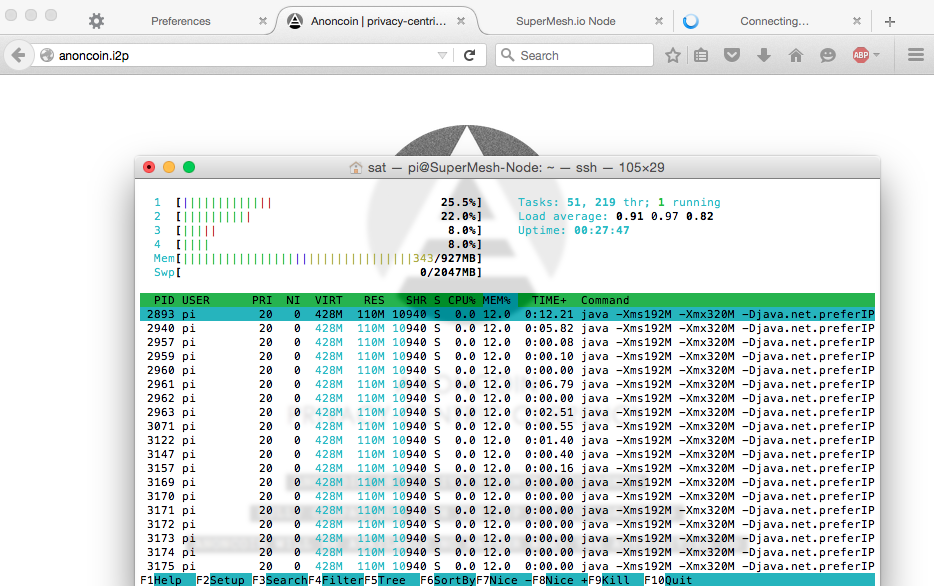Close the SuperMesh.io Node tab
Image resolution: width=934 pixels, height=586 pixels.
[x=659, y=21]
